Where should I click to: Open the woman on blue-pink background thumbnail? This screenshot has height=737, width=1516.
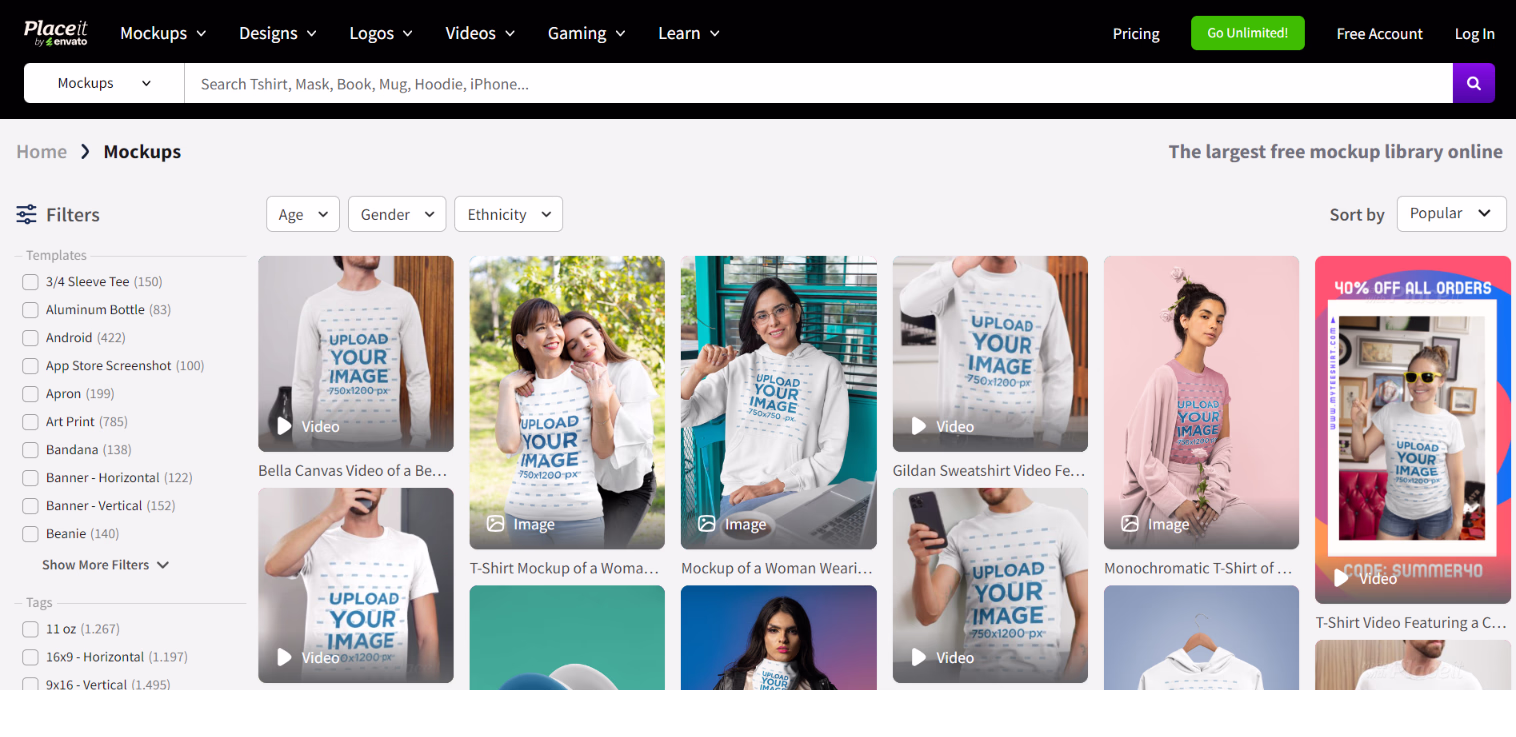779,637
